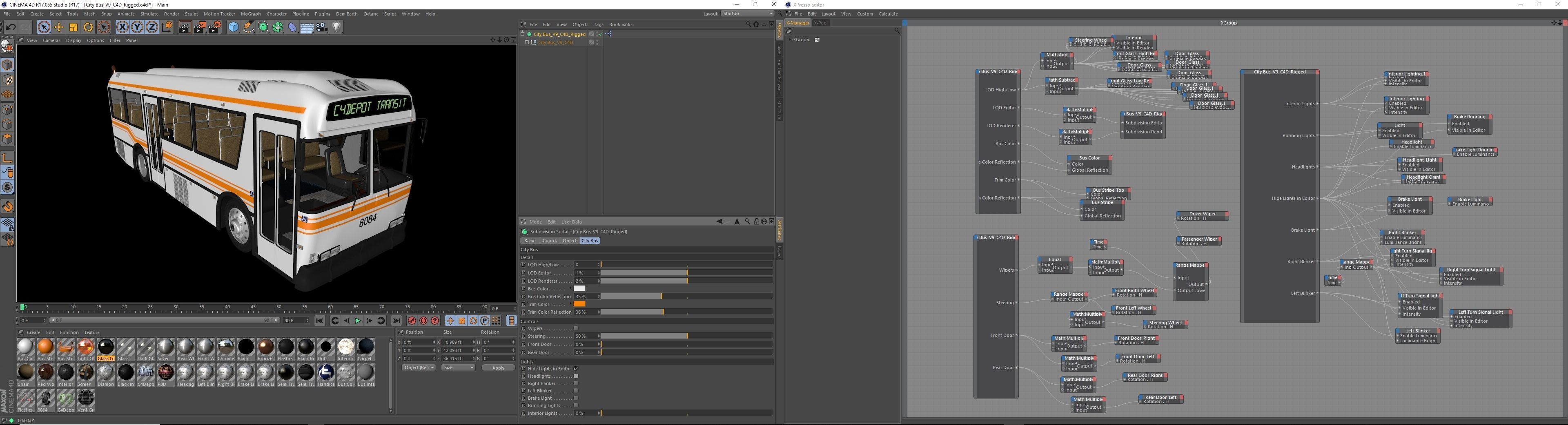Click the back arrow in Attribute Manager
Image resolution: width=1568 pixels, height=425 pixels.
(719, 221)
